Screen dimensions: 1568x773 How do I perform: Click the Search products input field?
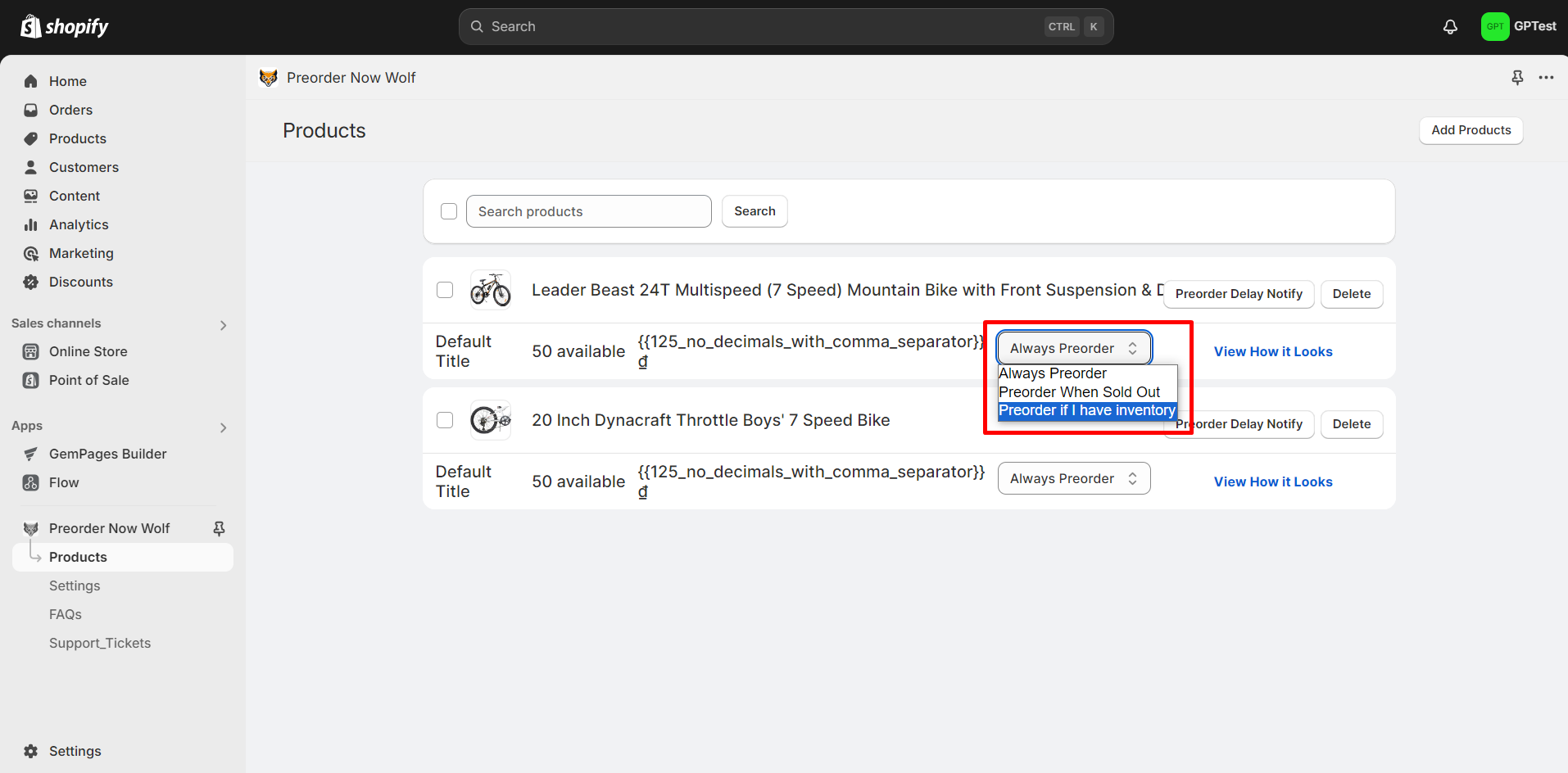pos(588,211)
